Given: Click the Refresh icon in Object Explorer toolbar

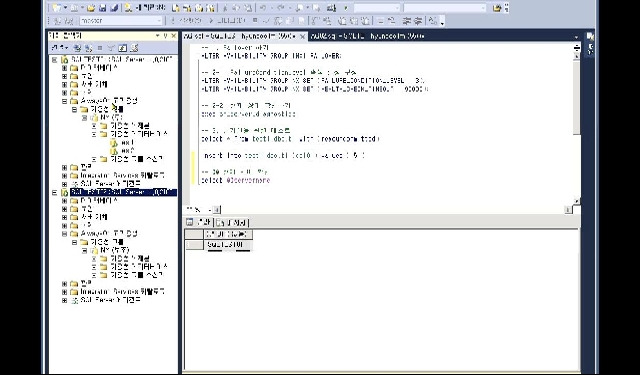Looking at the screenshot, I should click(123, 48).
